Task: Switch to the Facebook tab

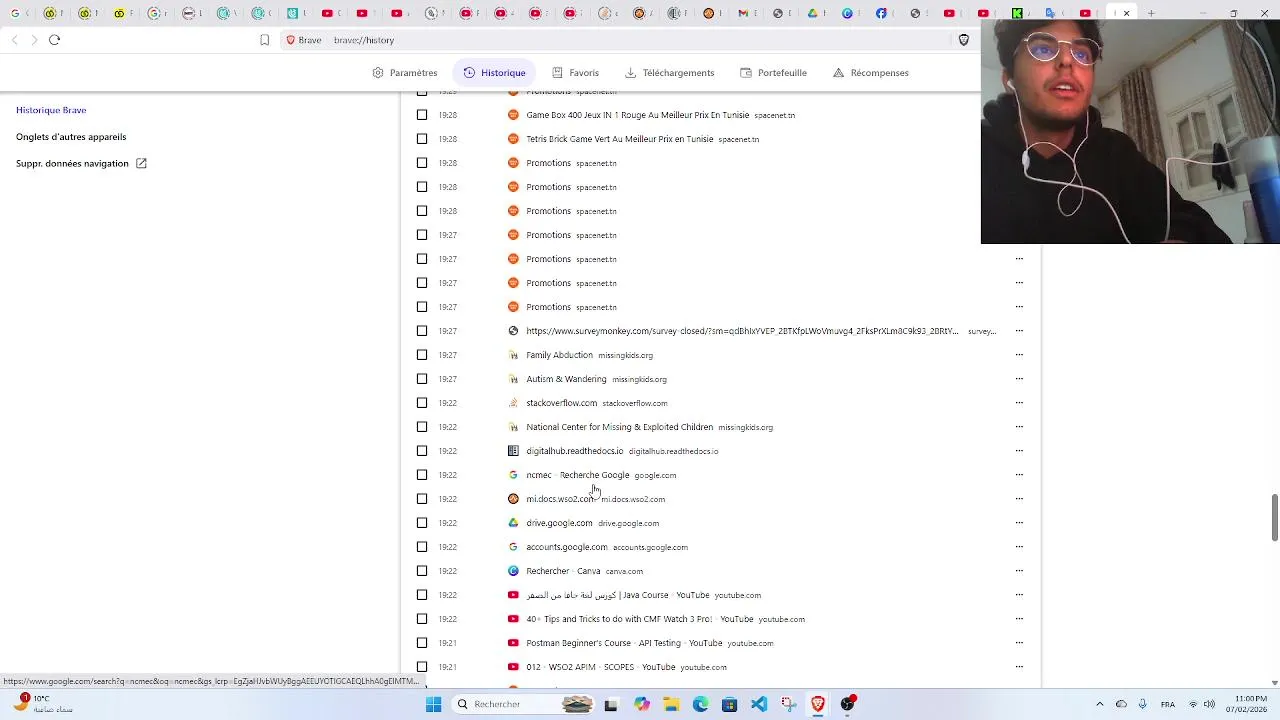Action: 881,13
